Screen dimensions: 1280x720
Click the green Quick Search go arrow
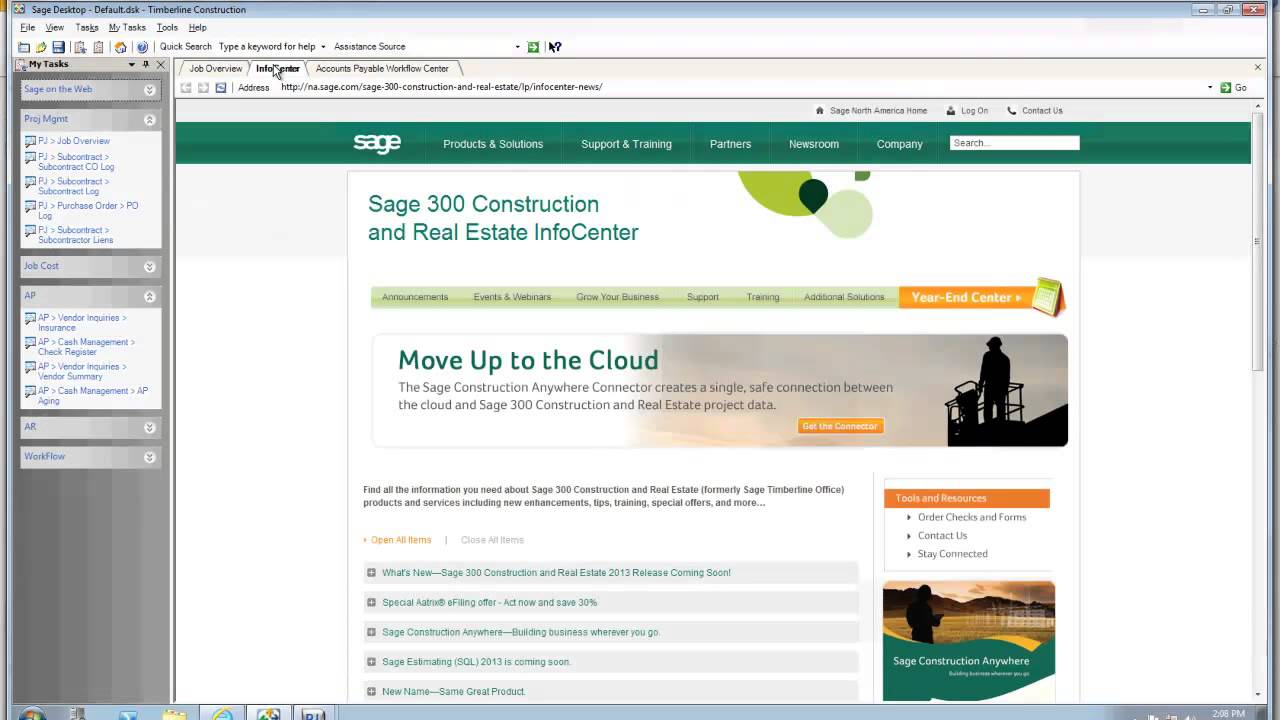pos(533,47)
